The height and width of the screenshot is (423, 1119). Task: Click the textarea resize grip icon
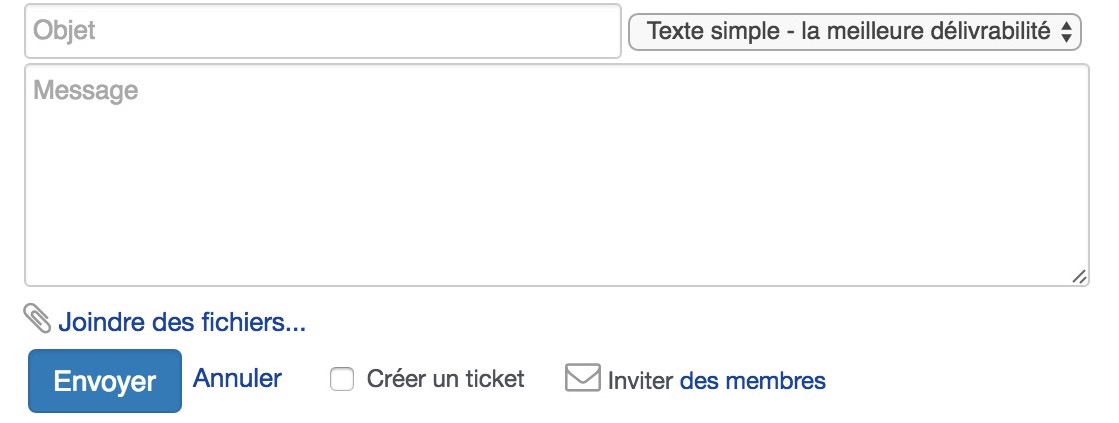[1079, 277]
